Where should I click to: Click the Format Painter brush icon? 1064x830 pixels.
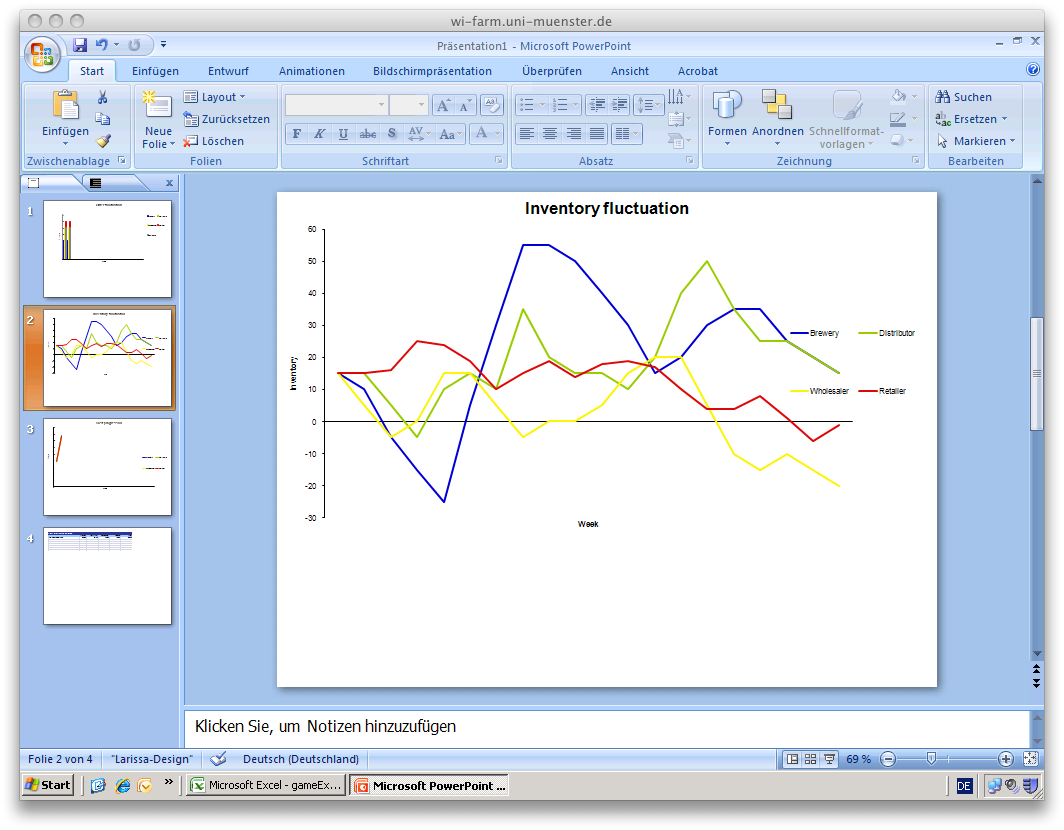point(102,141)
